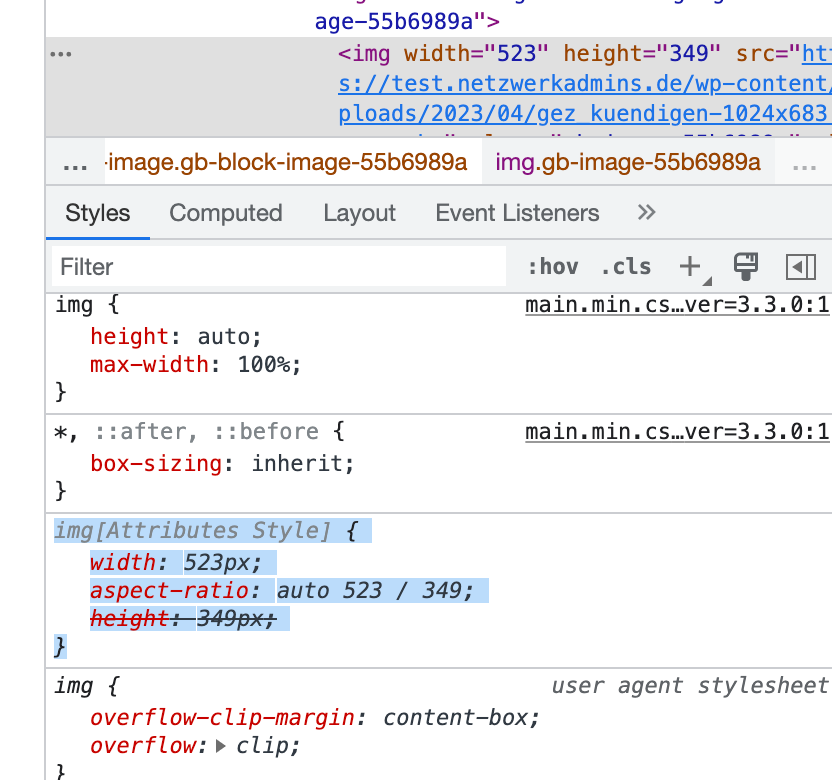Open main.min.css link for box-sizing rule
The image size is (832, 780).
(x=677, y=432)
